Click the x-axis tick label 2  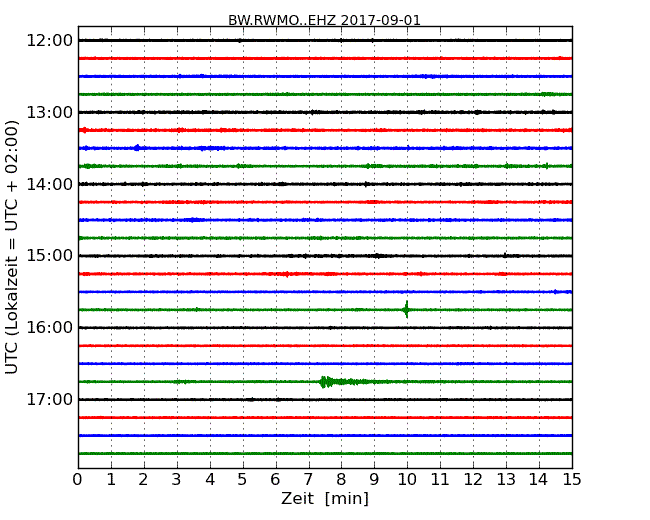pyautogui.click(x=143, y=480)
